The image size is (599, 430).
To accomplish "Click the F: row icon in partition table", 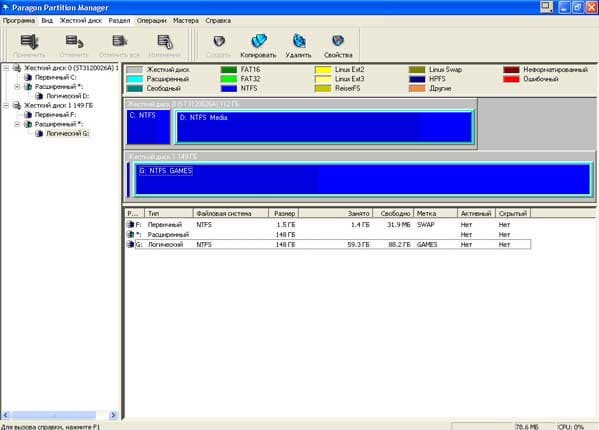I will 131,225.
